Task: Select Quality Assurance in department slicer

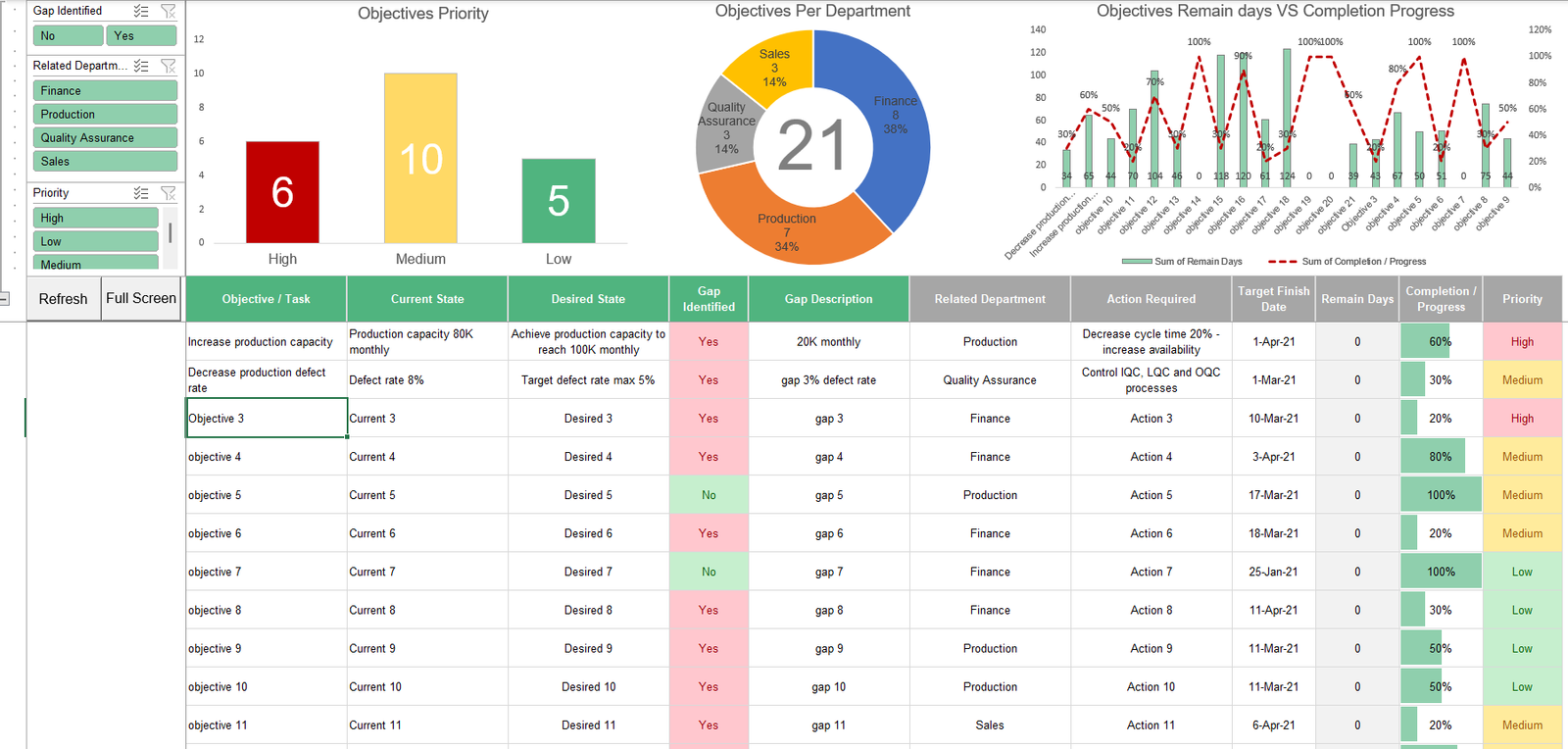Action: (x=105, y=137)
